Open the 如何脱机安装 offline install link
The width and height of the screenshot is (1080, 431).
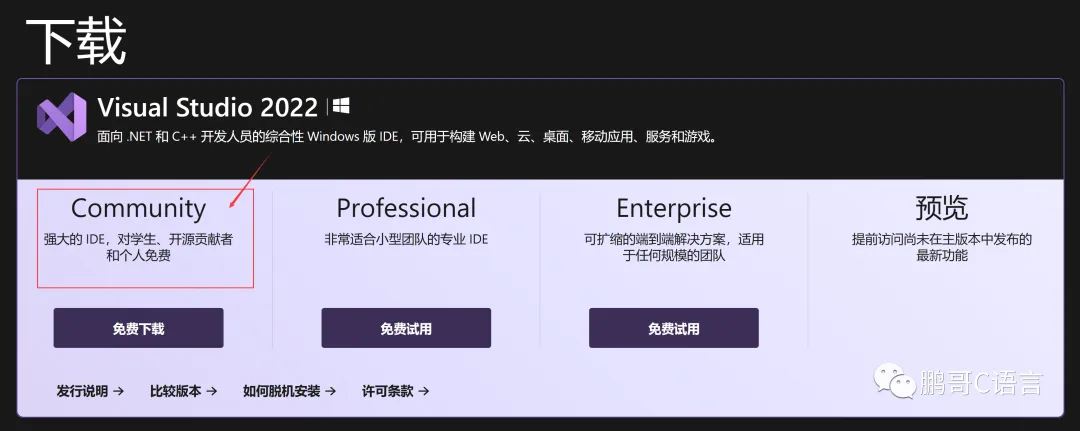[289, 391]
